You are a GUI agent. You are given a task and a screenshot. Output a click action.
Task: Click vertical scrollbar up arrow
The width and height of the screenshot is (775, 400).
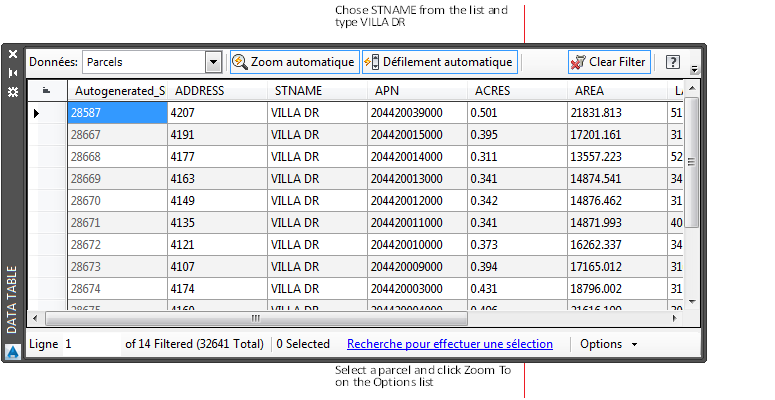tap(692, 88)
